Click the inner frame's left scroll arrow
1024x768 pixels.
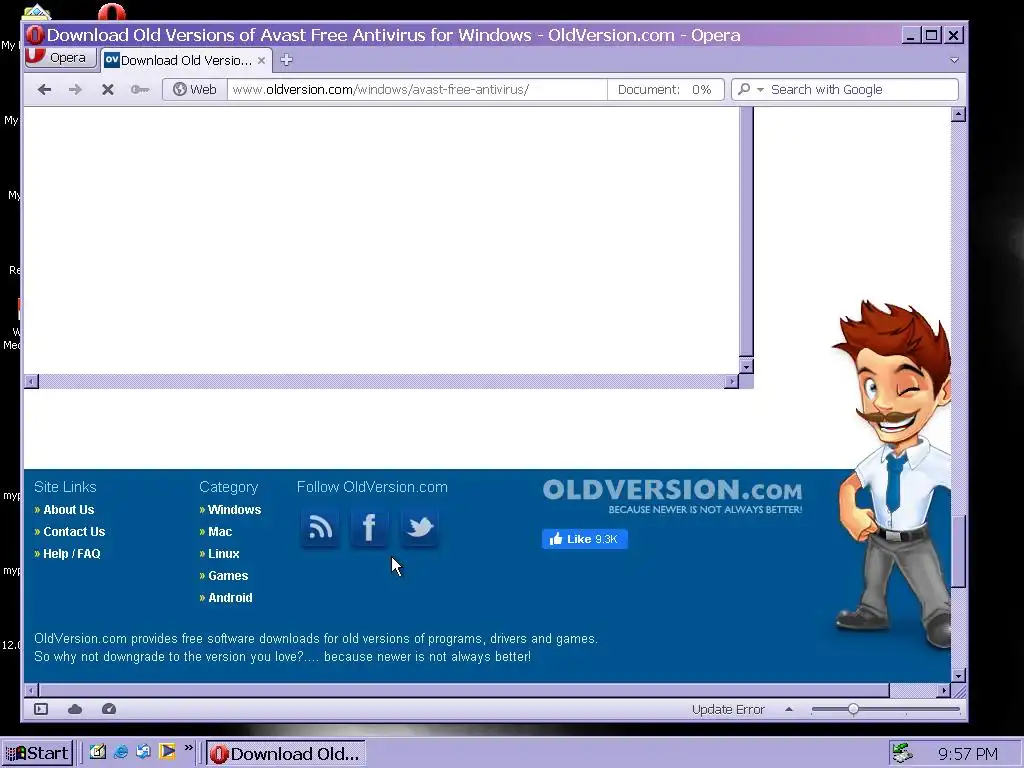pos(31,381)
